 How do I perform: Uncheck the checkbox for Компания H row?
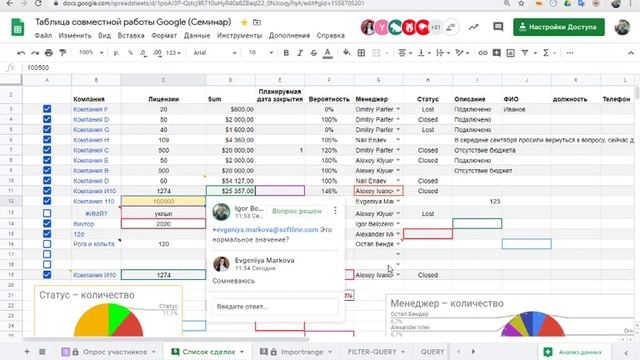pos(47,140)
